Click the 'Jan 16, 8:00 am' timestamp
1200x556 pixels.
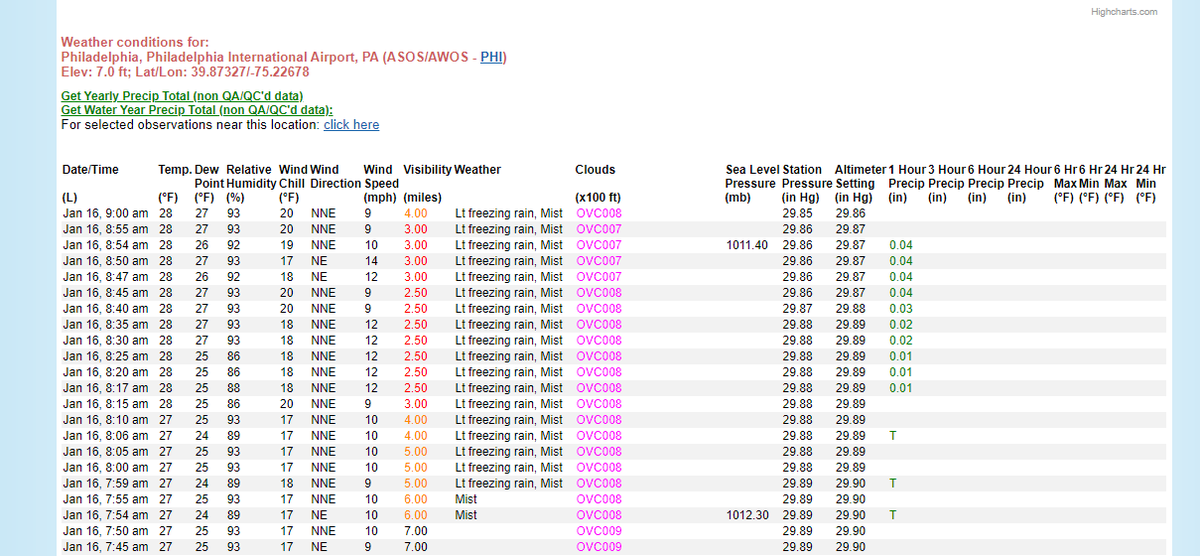(x=105, y=468)
